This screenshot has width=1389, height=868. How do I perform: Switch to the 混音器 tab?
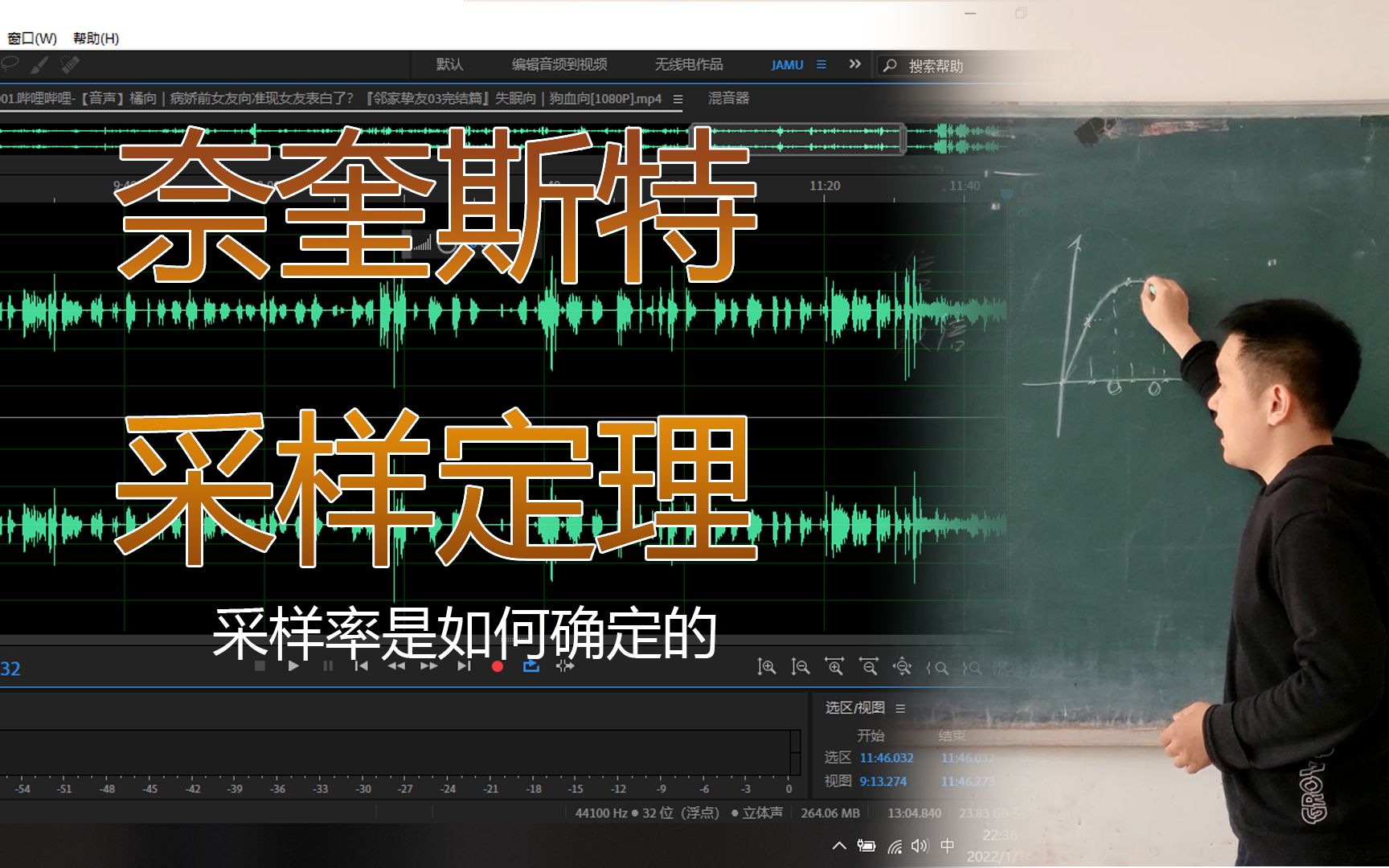[728, 98]
